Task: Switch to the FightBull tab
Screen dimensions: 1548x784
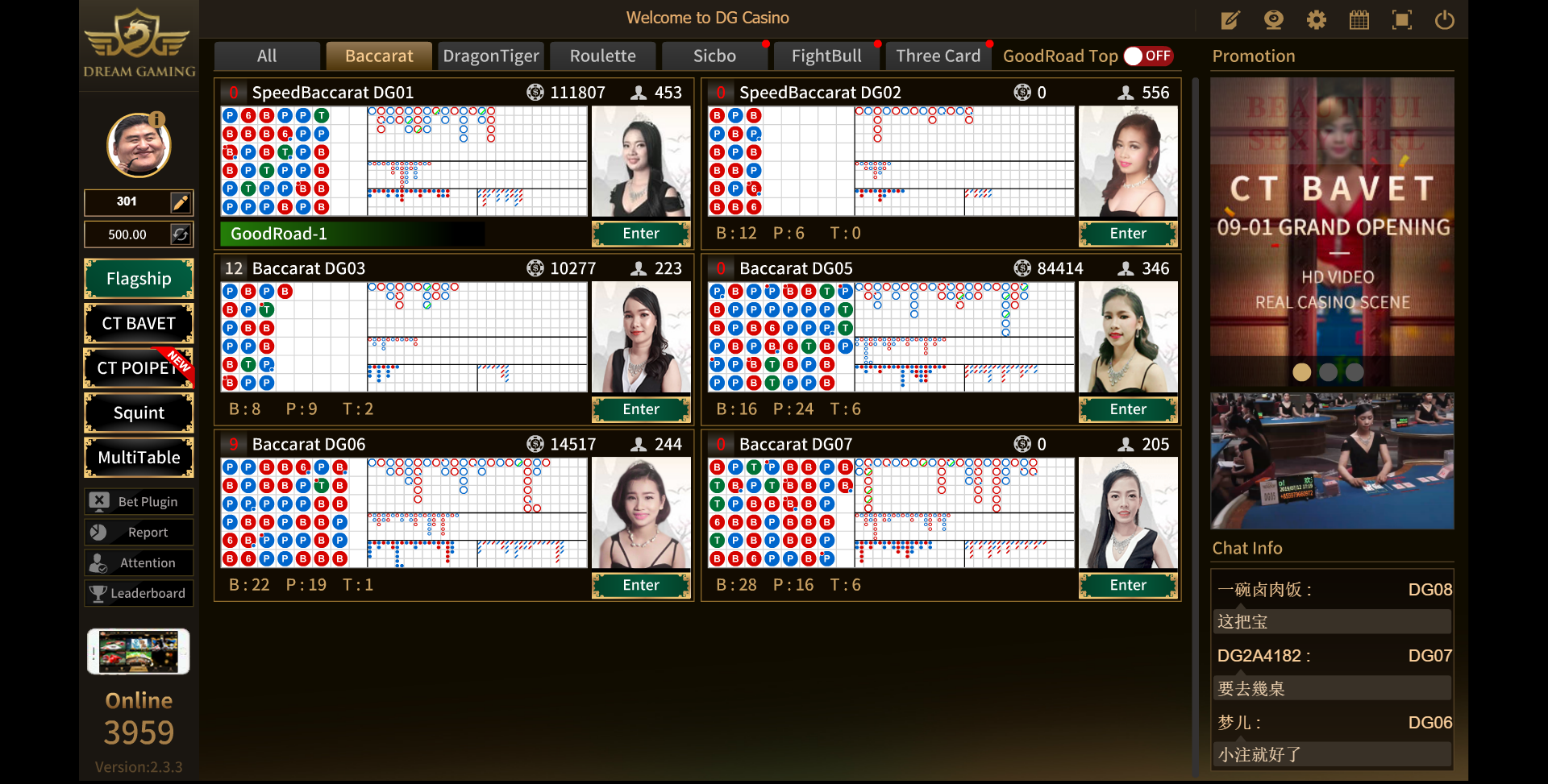Action: (x=826, y=56)
